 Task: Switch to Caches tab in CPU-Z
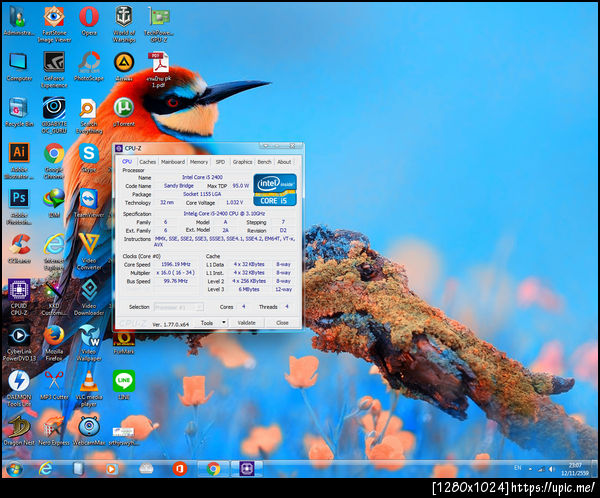coord(147,162)
